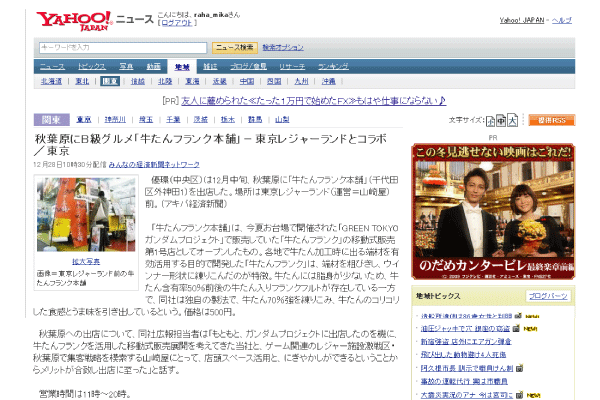Open the Yahoo! JAPAN top-right link
Screen dimensions: 600x400
tap(522, 20)
